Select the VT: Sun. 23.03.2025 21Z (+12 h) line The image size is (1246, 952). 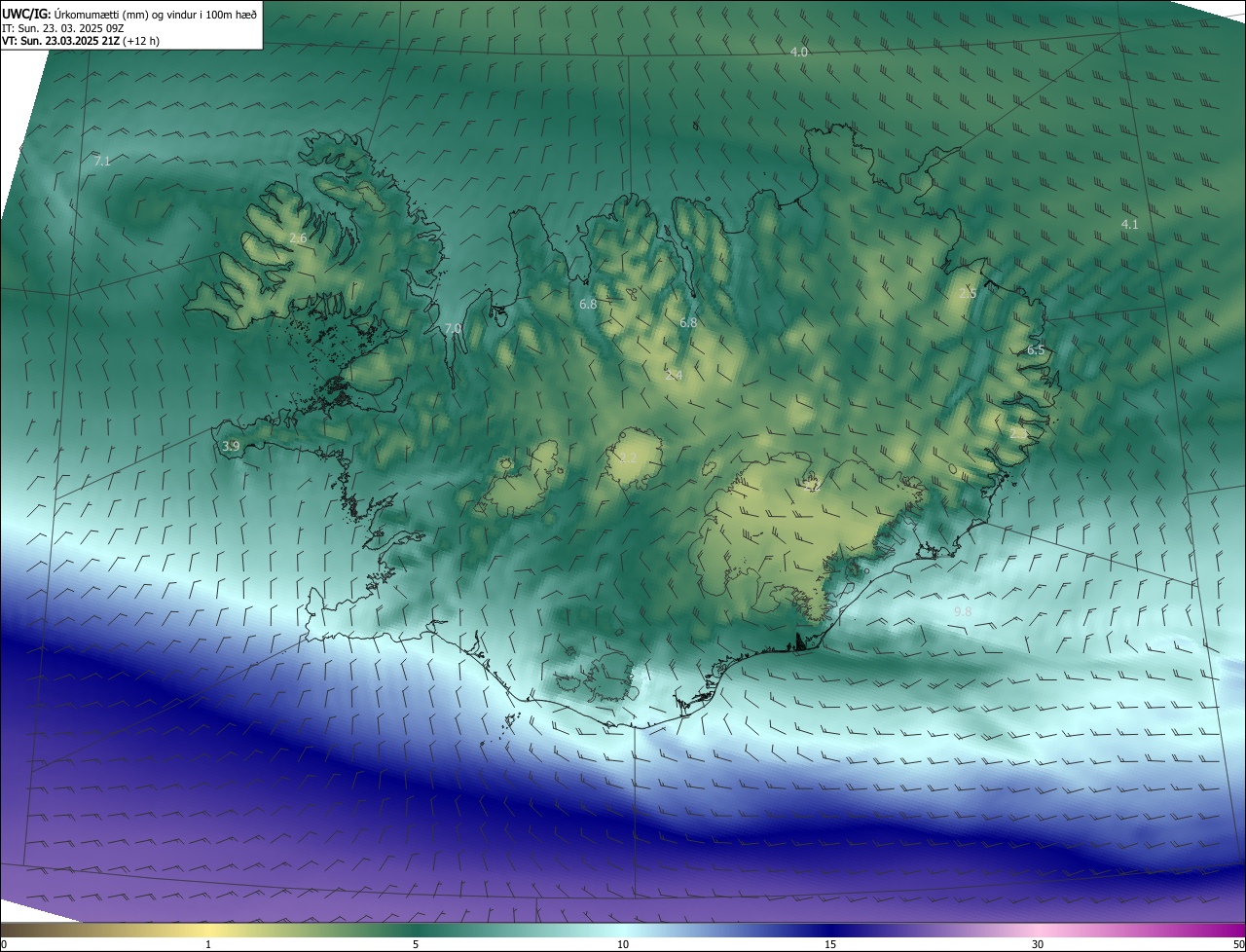81,41
